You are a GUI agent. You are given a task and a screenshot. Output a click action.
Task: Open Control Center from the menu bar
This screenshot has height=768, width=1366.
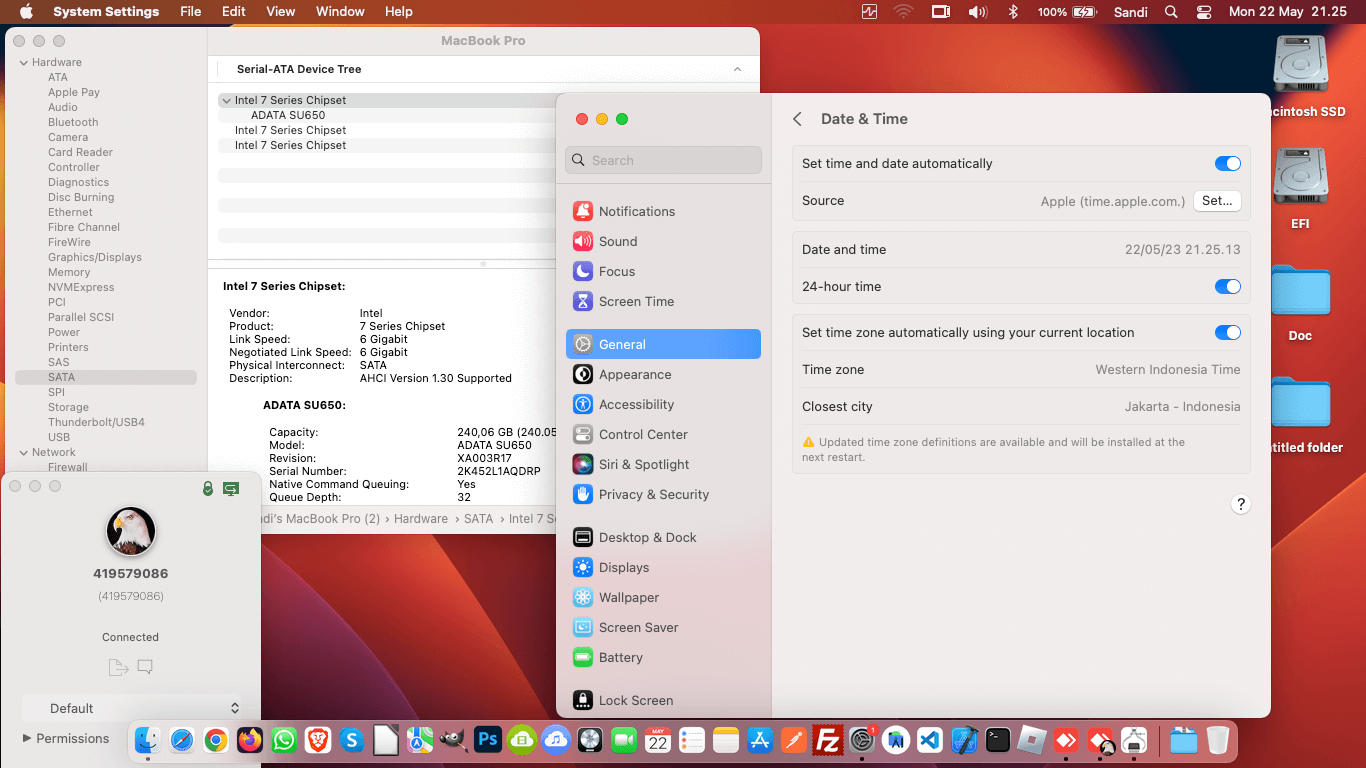point(1204,12)
